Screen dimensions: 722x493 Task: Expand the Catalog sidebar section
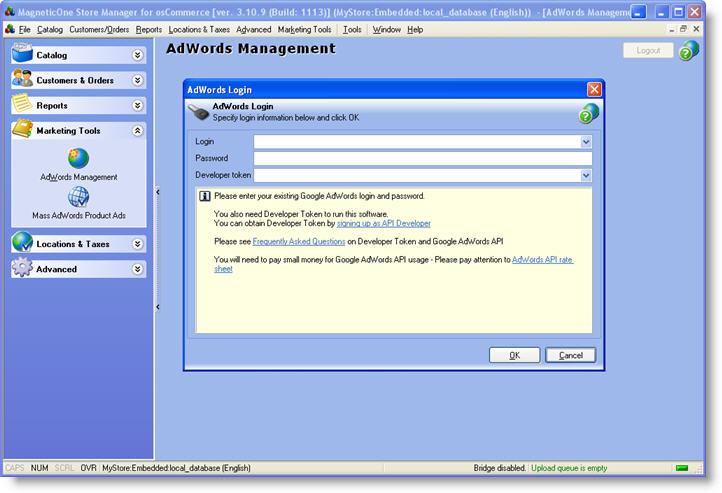point(137,55)
